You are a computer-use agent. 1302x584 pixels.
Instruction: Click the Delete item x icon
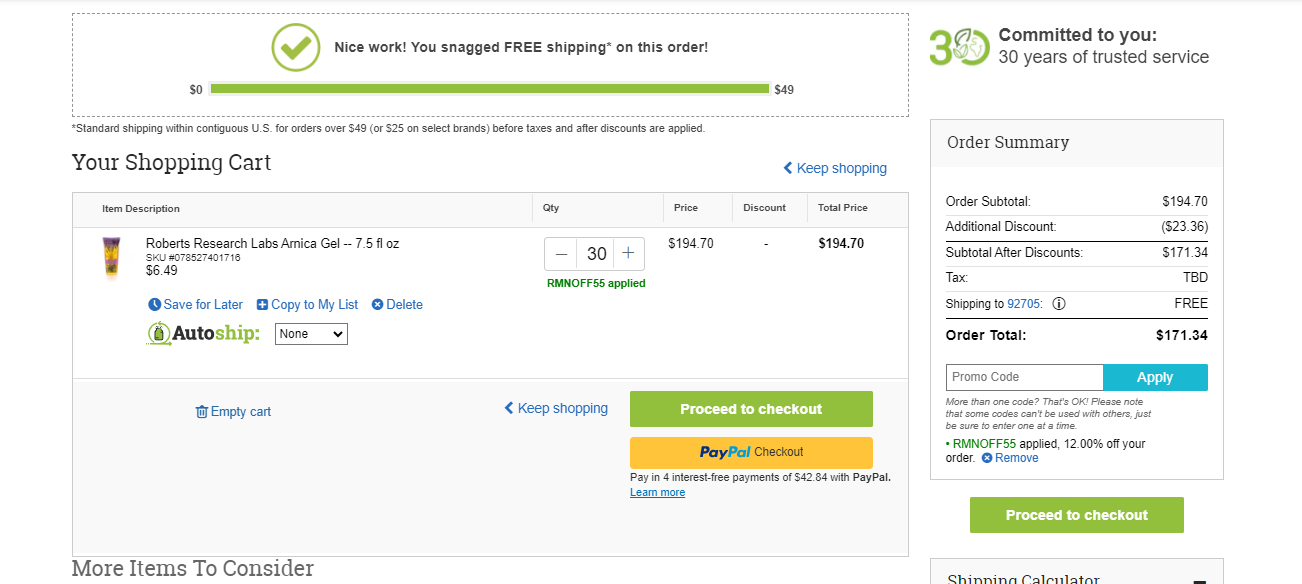pos(377,305)
